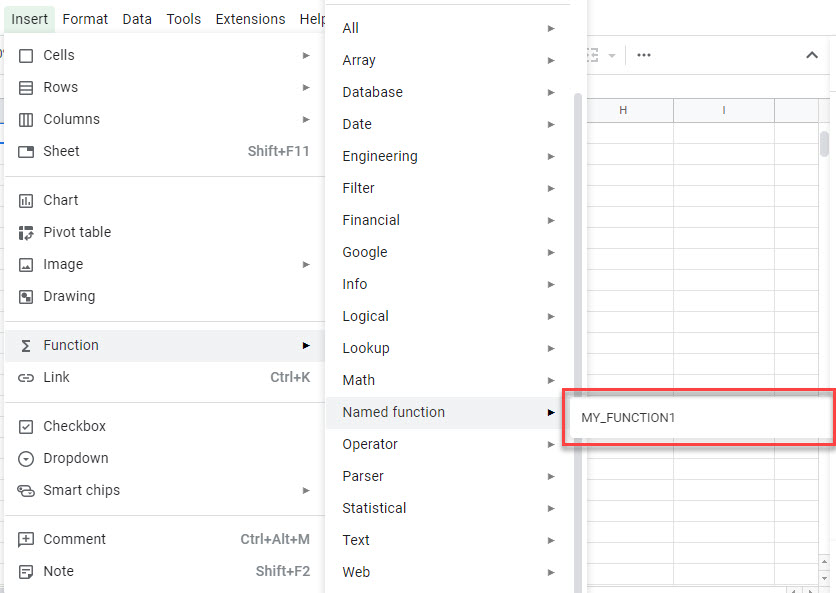This screenshot has width=836, height=593.
Task: Insert a Drawing
Action: click(x=70, y=296)
